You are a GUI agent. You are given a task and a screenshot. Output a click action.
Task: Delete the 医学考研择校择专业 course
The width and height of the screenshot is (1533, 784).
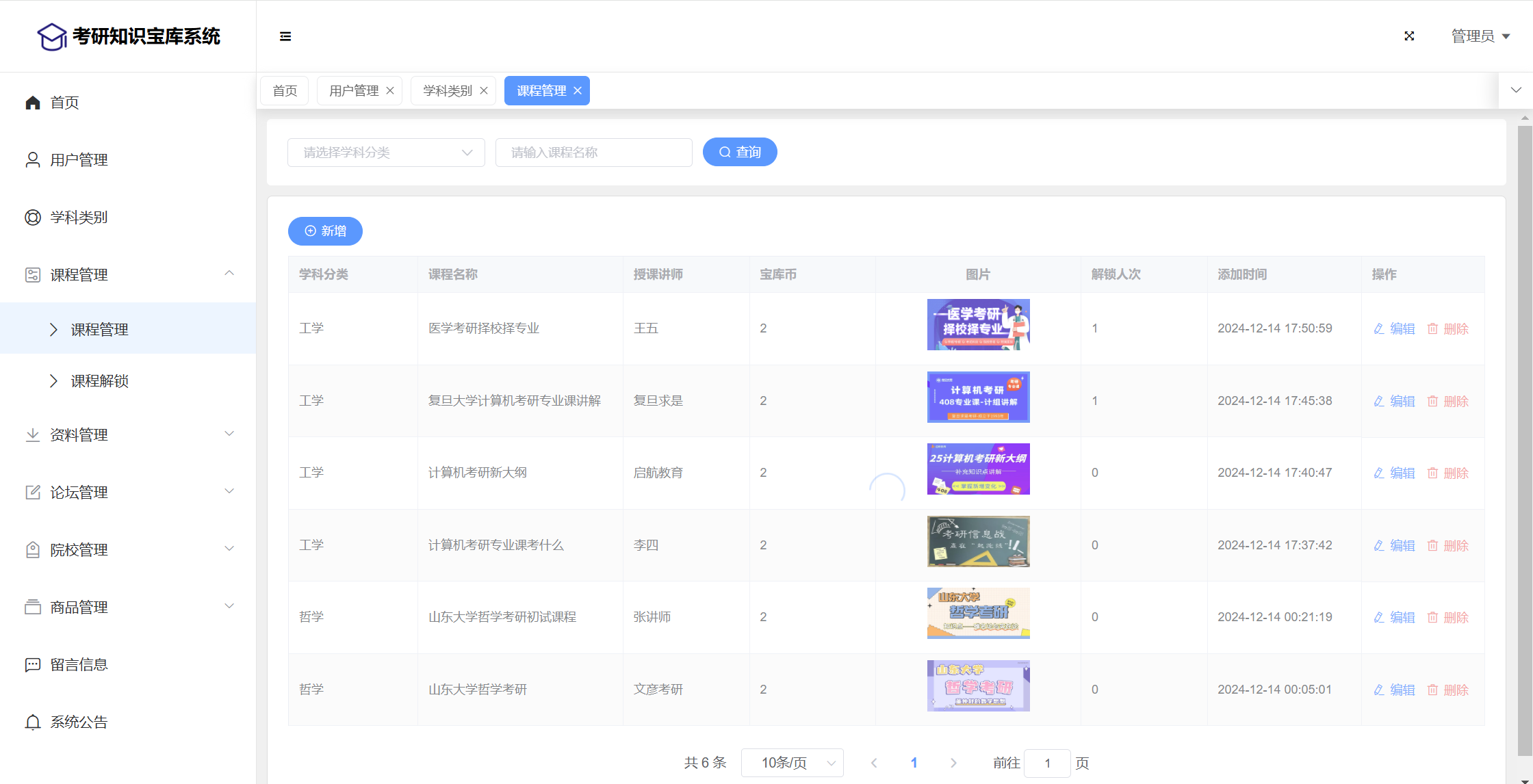tap(1448, 329)
